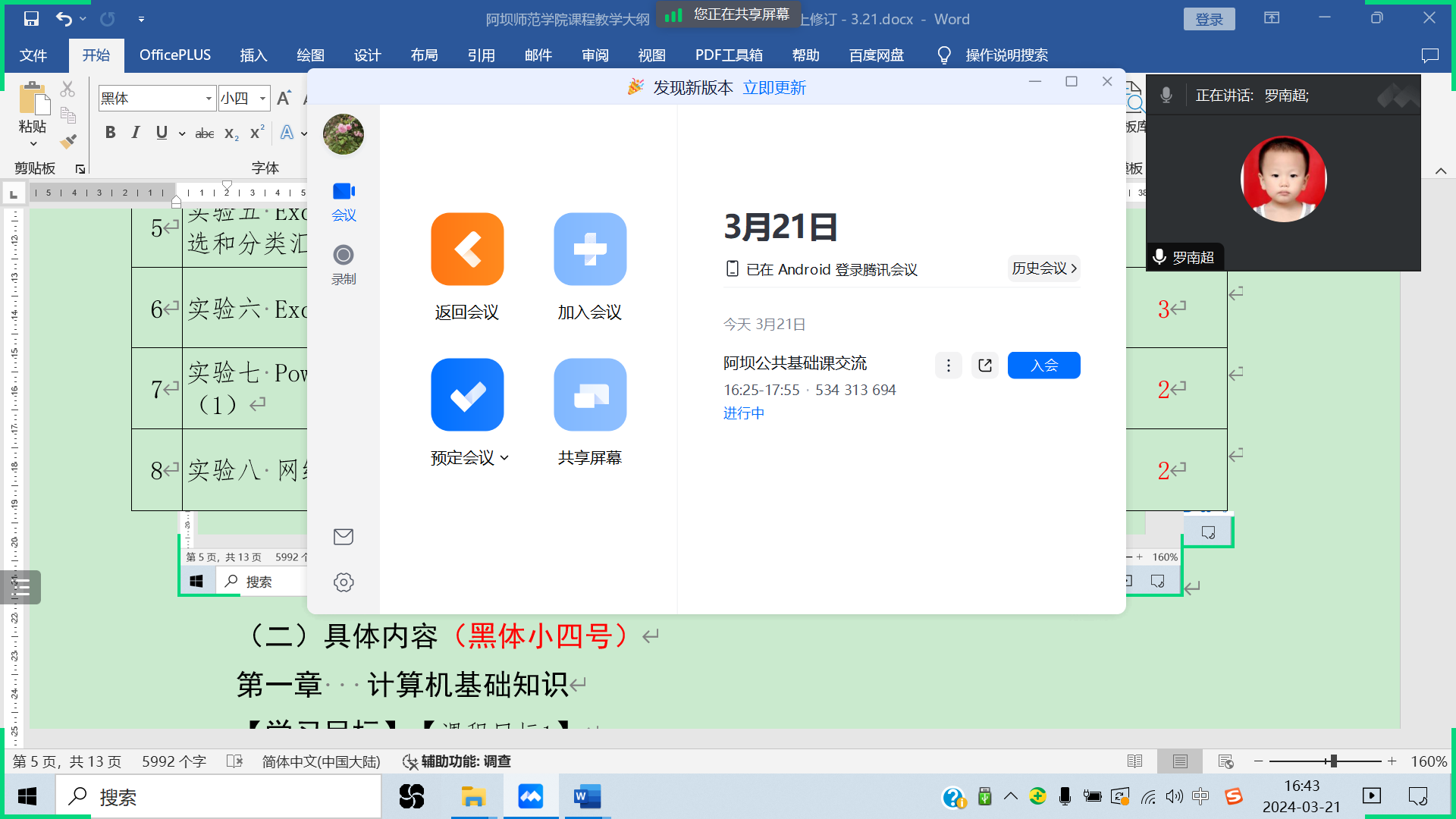Screen dimensions: 1456x819
Task: Click the zoom out minus button
Action: point(1259,761)
